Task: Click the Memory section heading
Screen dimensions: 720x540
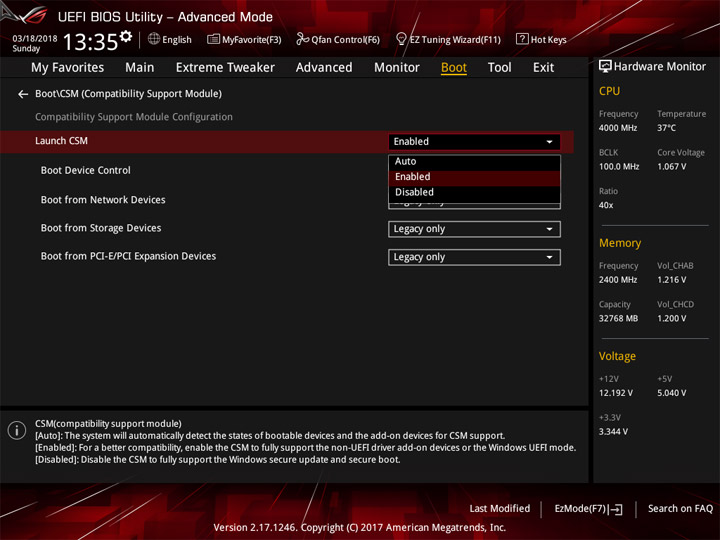Action: 620,243
